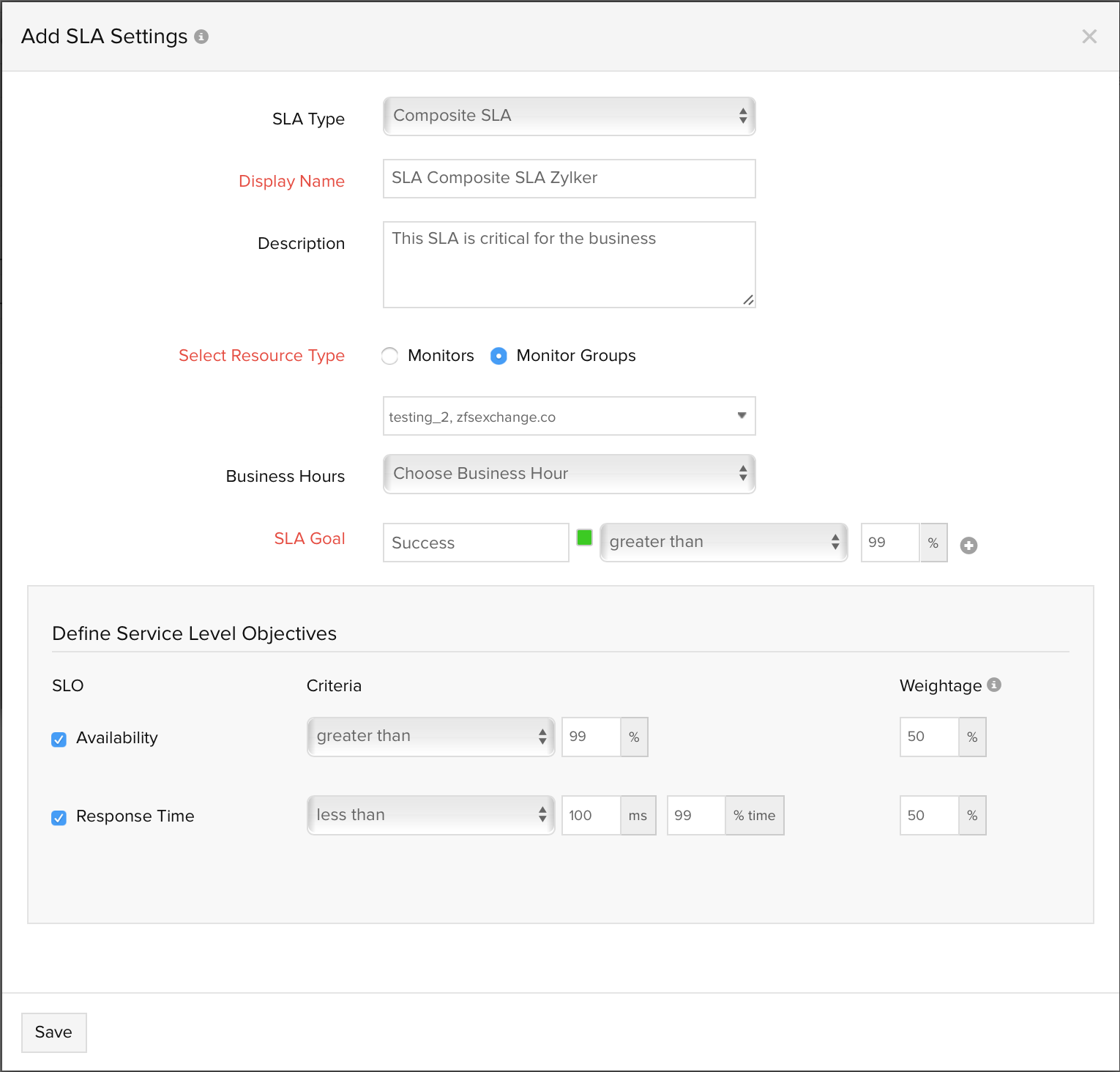Add another SLA Goal with plus icon
Viewport: 1120px width, 1072px height.
click(x=968, y=546)
